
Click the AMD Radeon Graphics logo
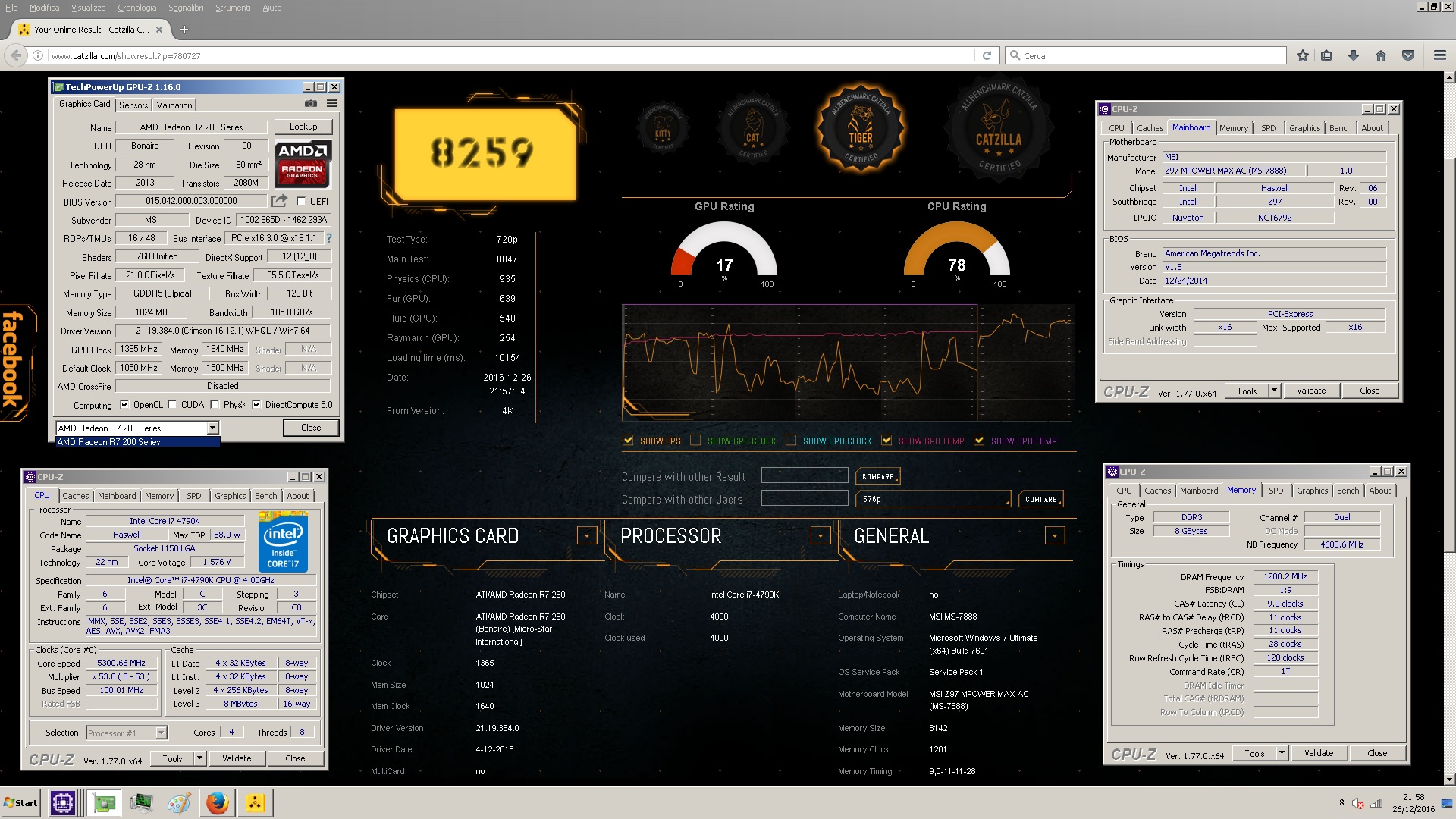point(303,163)
